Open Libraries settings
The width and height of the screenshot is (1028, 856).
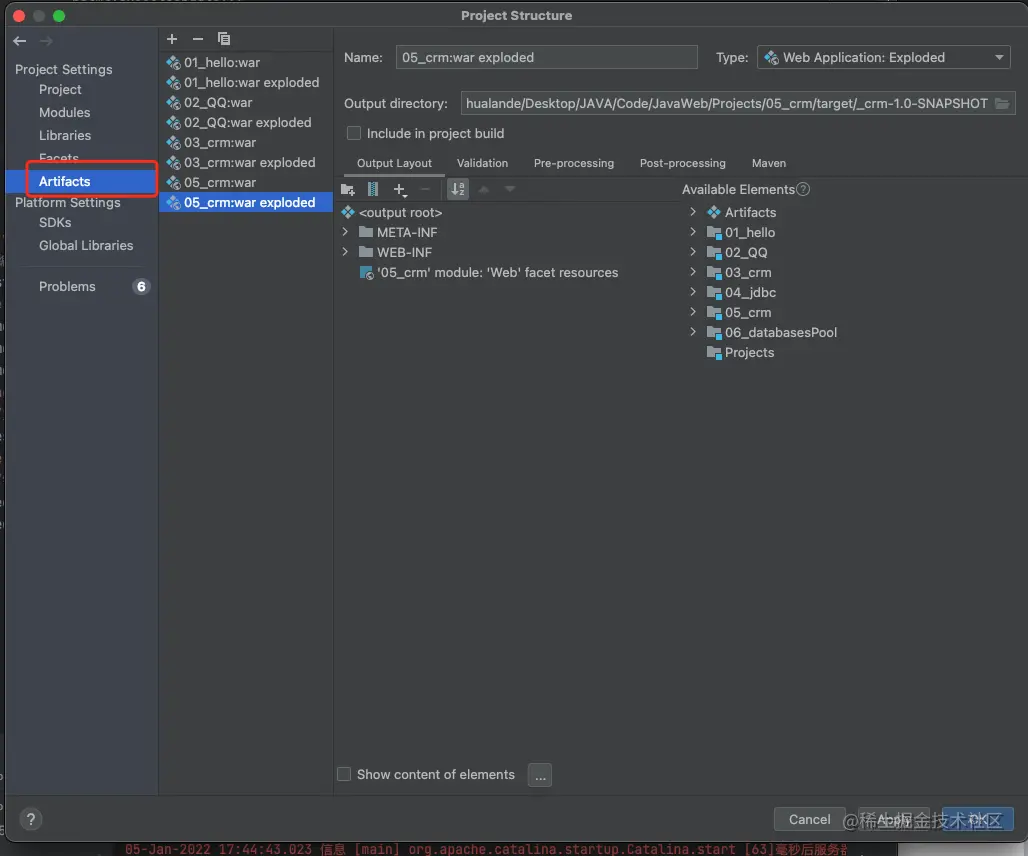65,135
